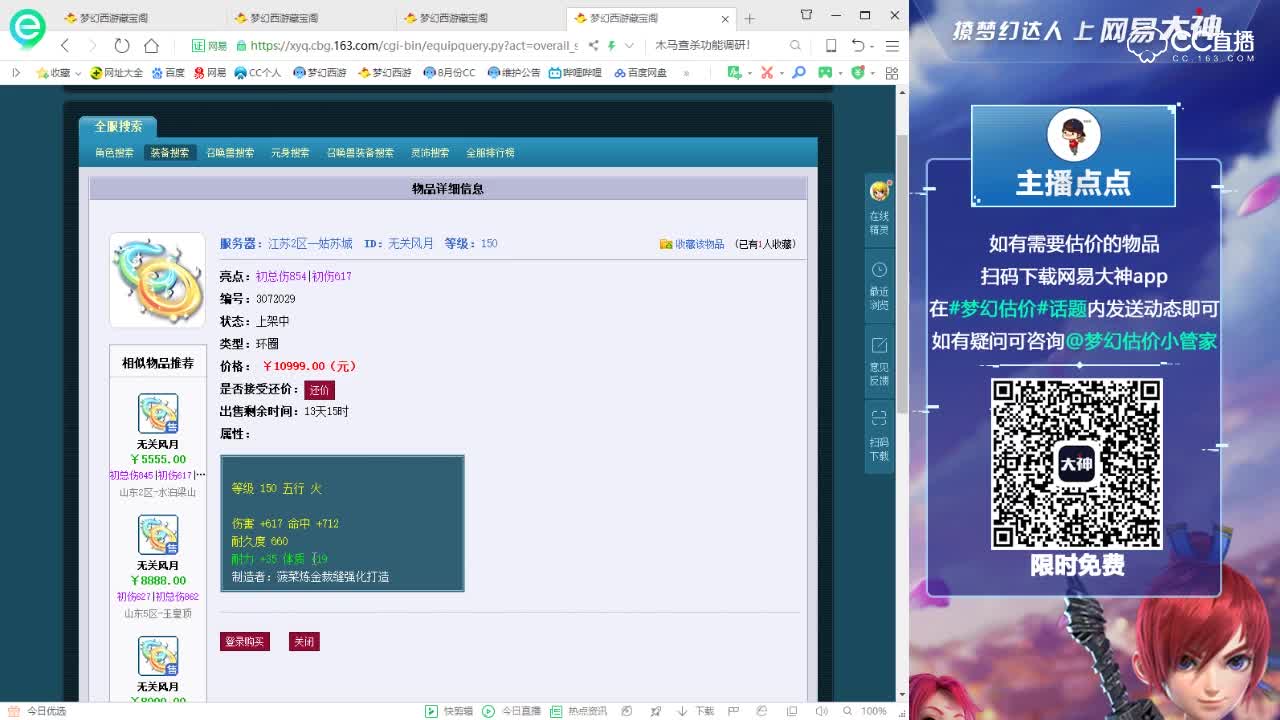Click the 下载 download arrow icon
The height and width of the screenshot is (720, 1280).
(681, 710)
